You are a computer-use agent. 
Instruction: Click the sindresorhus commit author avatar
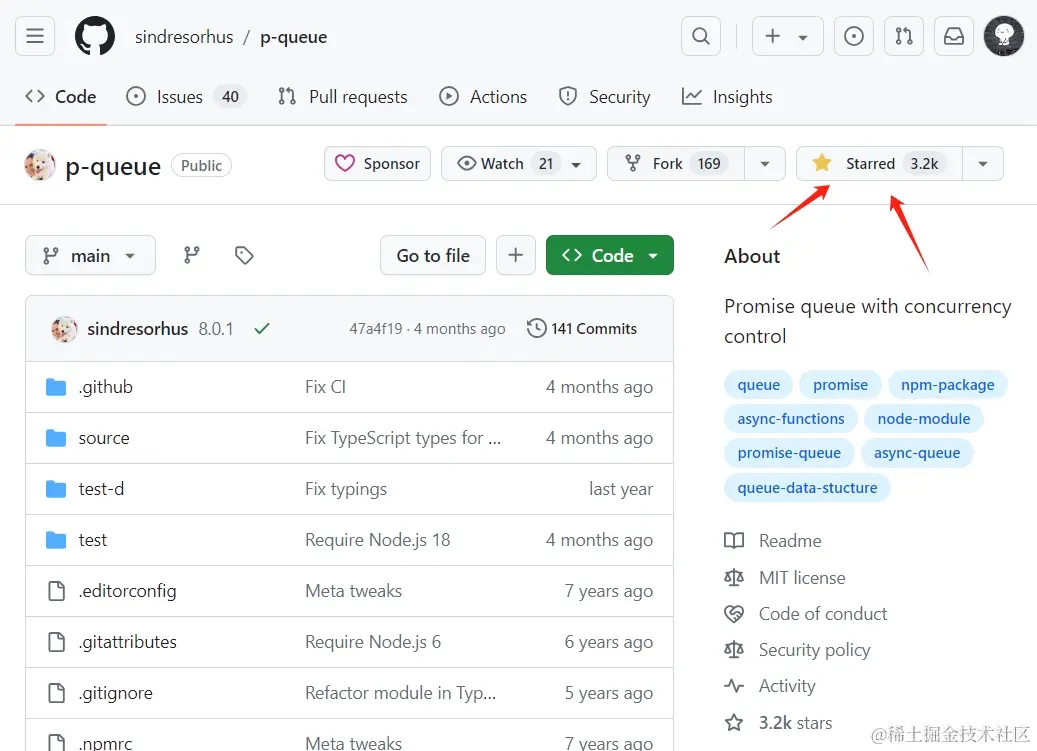64,329
